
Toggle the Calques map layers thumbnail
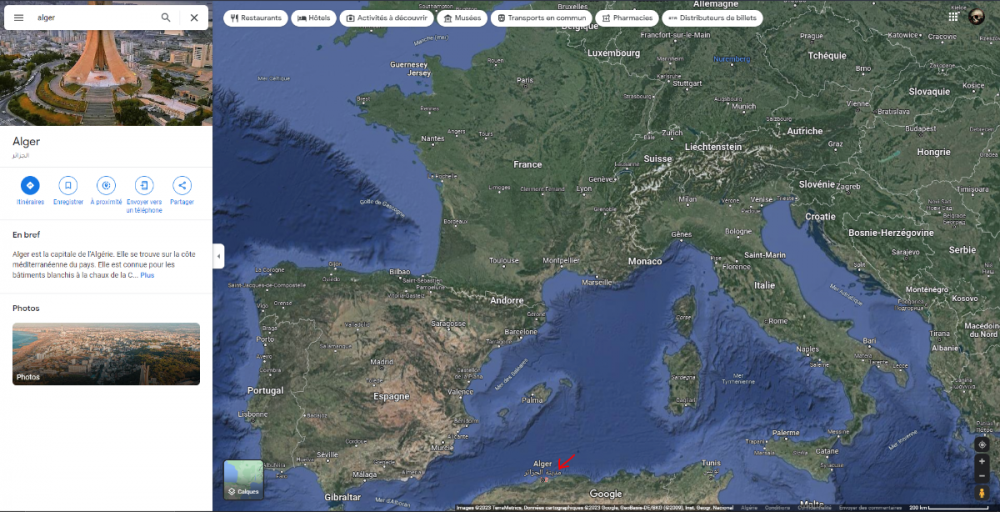tap(243, 479)
